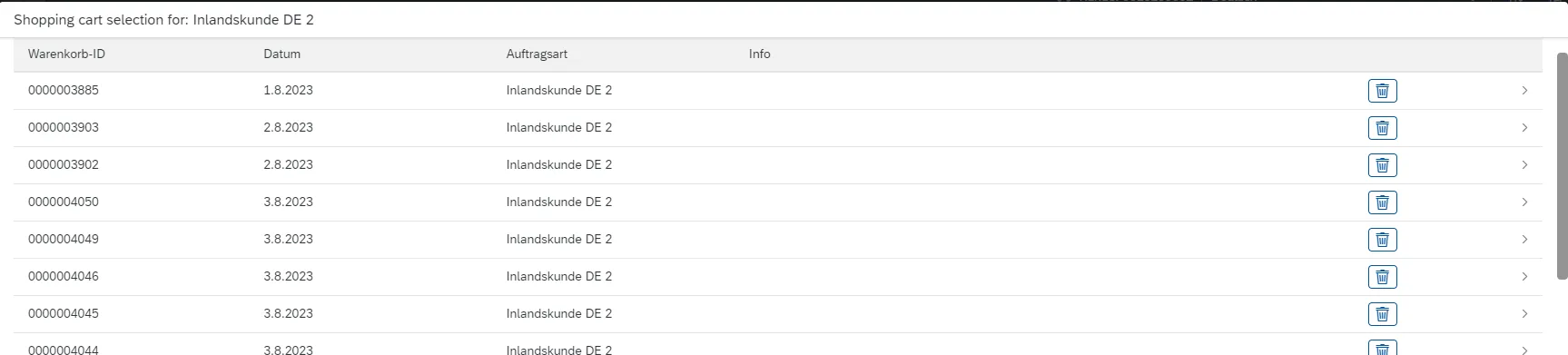Click the Auftragsart column header

pyautogui.click(x=537, y=54)
